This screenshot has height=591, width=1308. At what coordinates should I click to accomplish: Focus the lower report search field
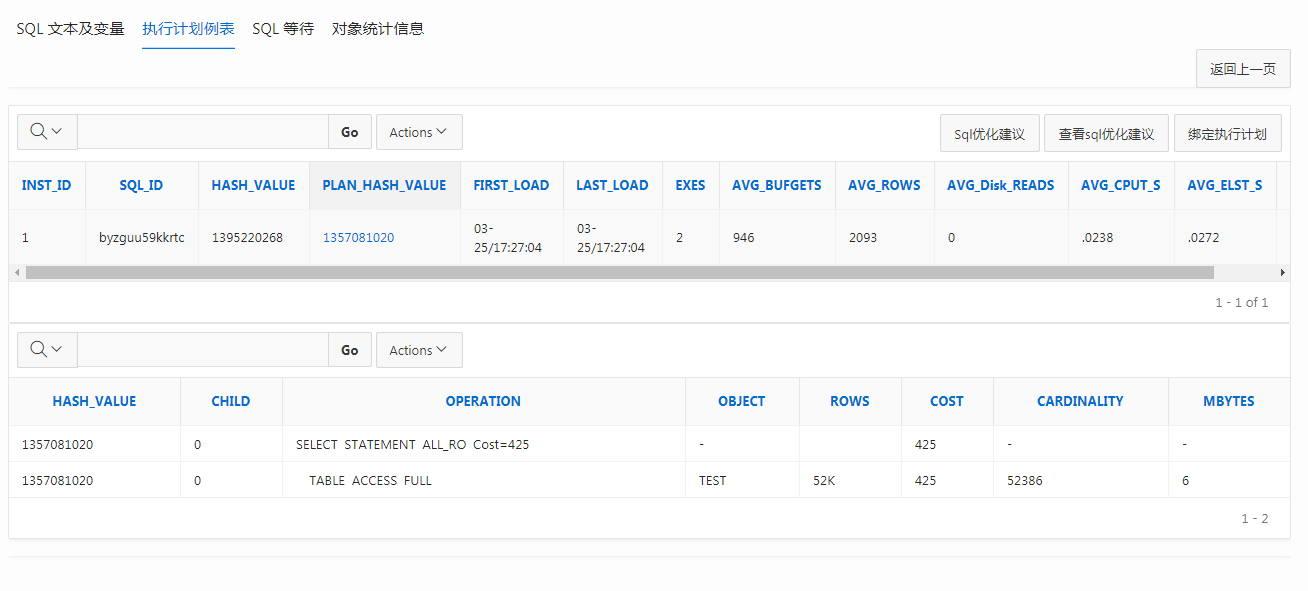(203, 350)
